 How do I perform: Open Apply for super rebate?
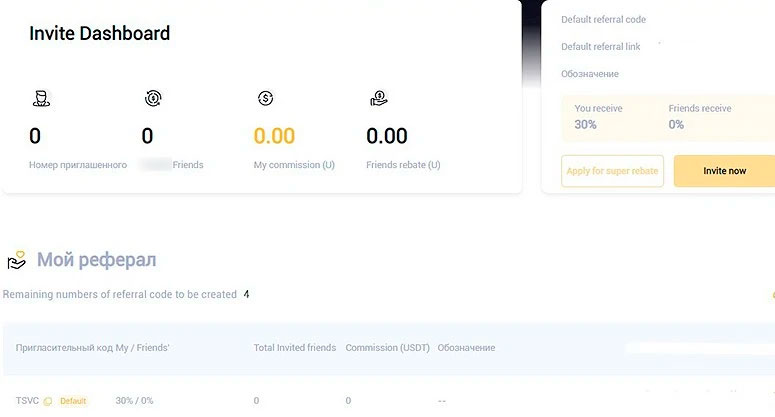(x=612, y=171)
